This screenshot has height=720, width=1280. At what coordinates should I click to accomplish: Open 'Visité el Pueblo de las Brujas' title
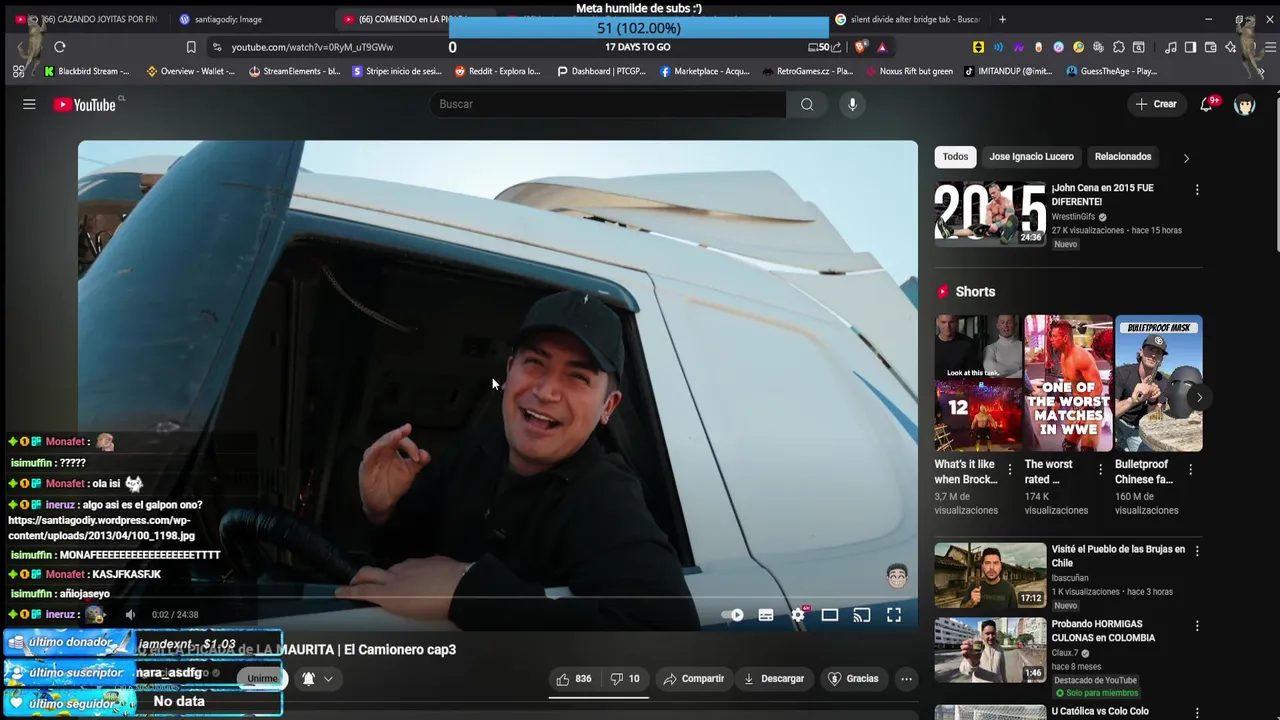(1118, 556)
